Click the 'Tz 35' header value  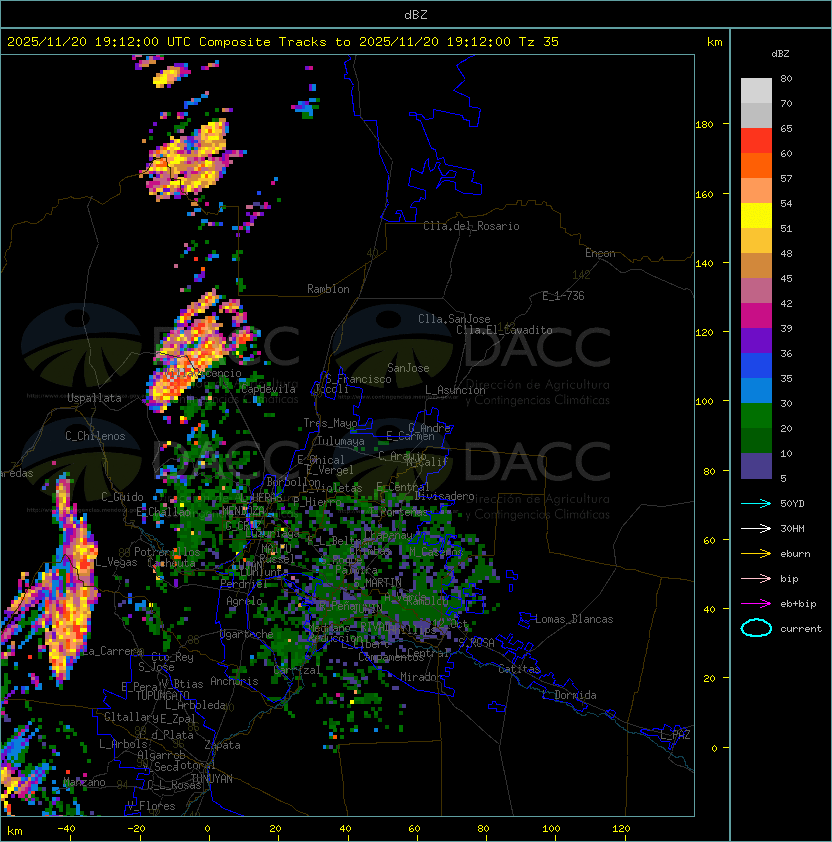[539, 42]
